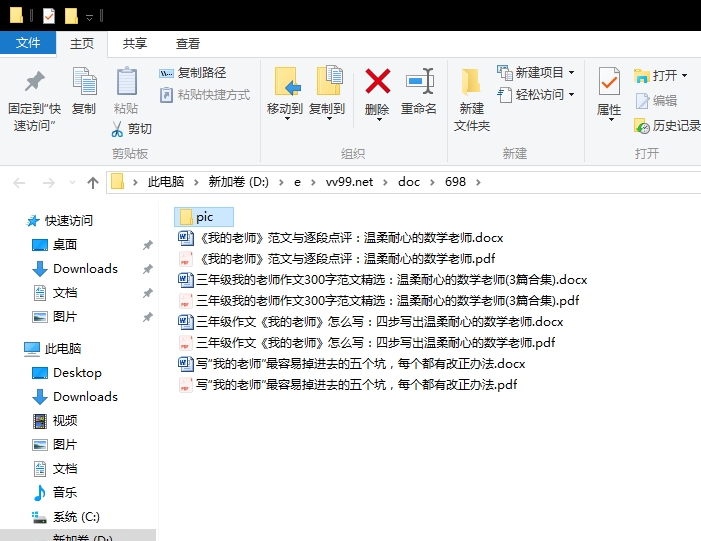This screenshot has height=541, width=701.
Task: Click Paste shortcut option
Action: coord(205,95)
